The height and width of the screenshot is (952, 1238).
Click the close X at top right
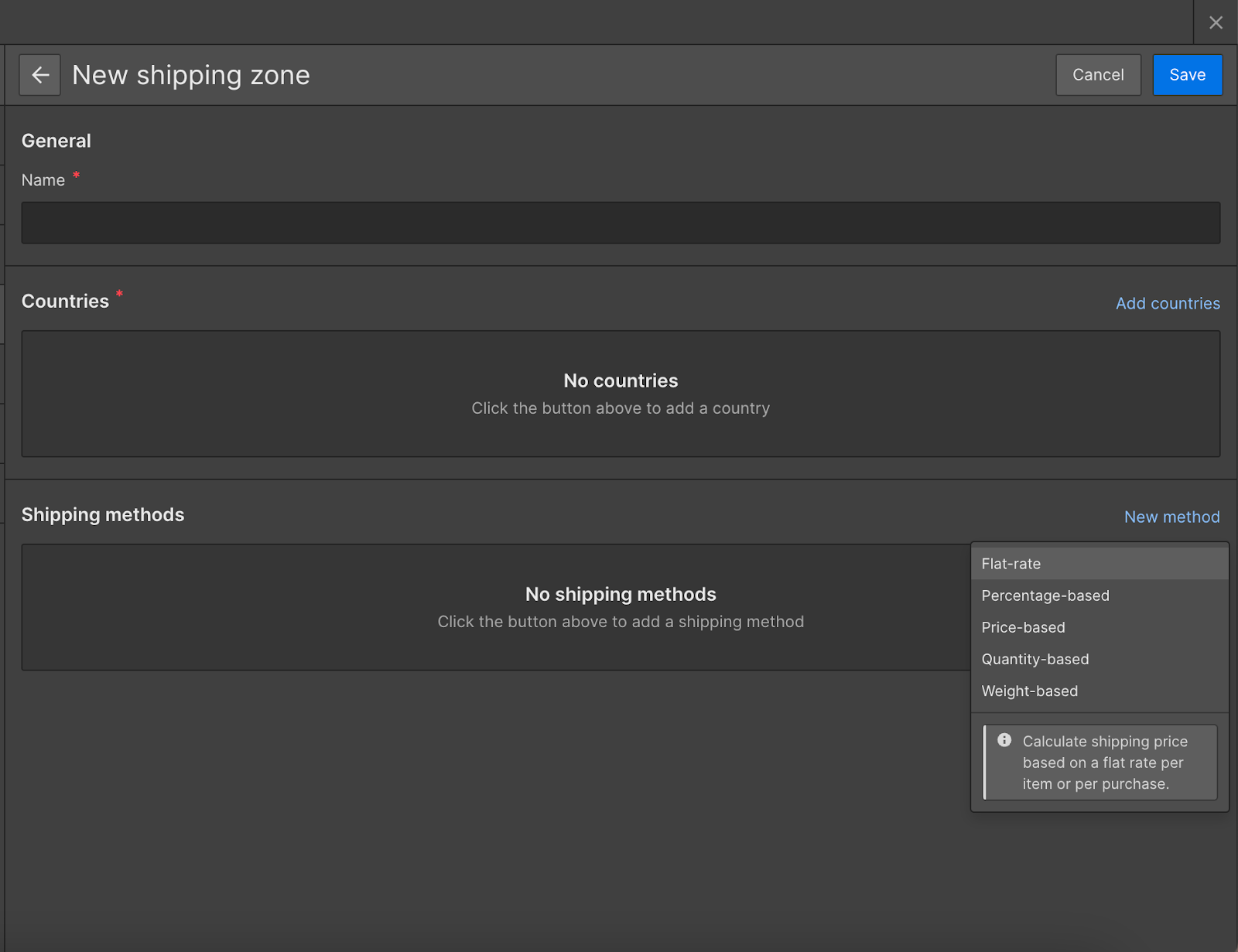1215,22
